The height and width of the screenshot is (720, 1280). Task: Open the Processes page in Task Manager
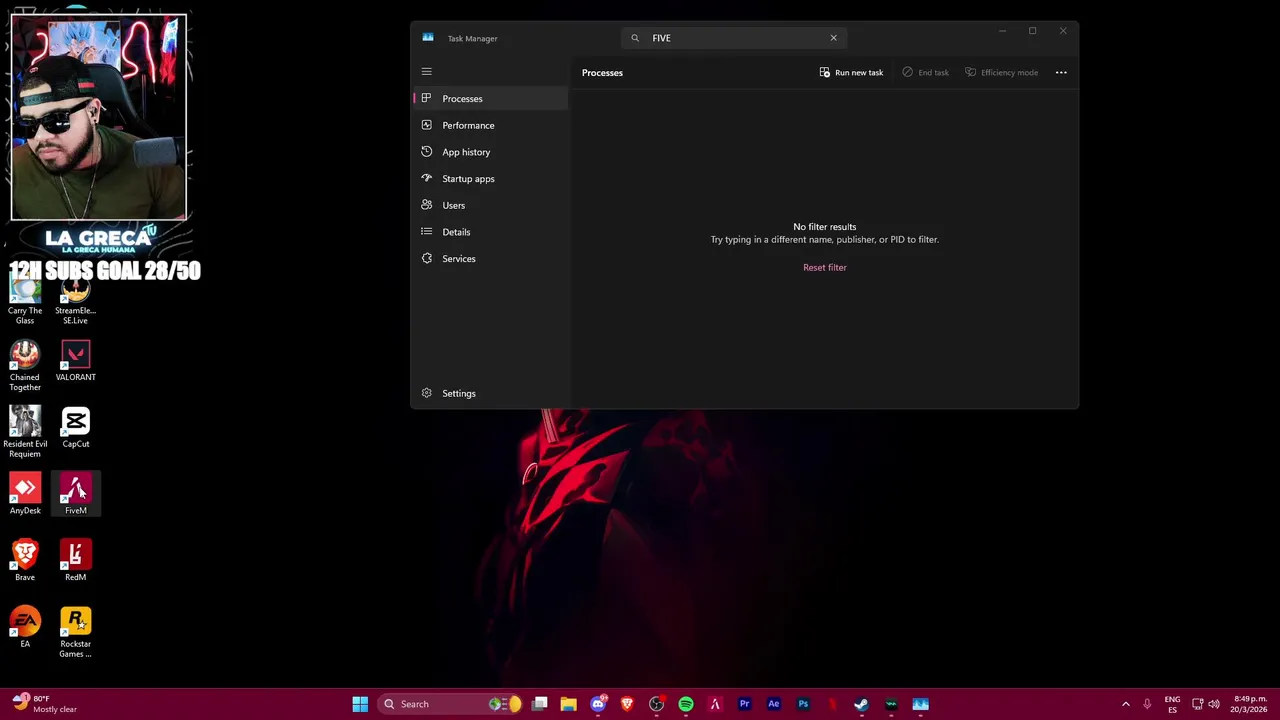pyautogui.click(x=490, y=98)
